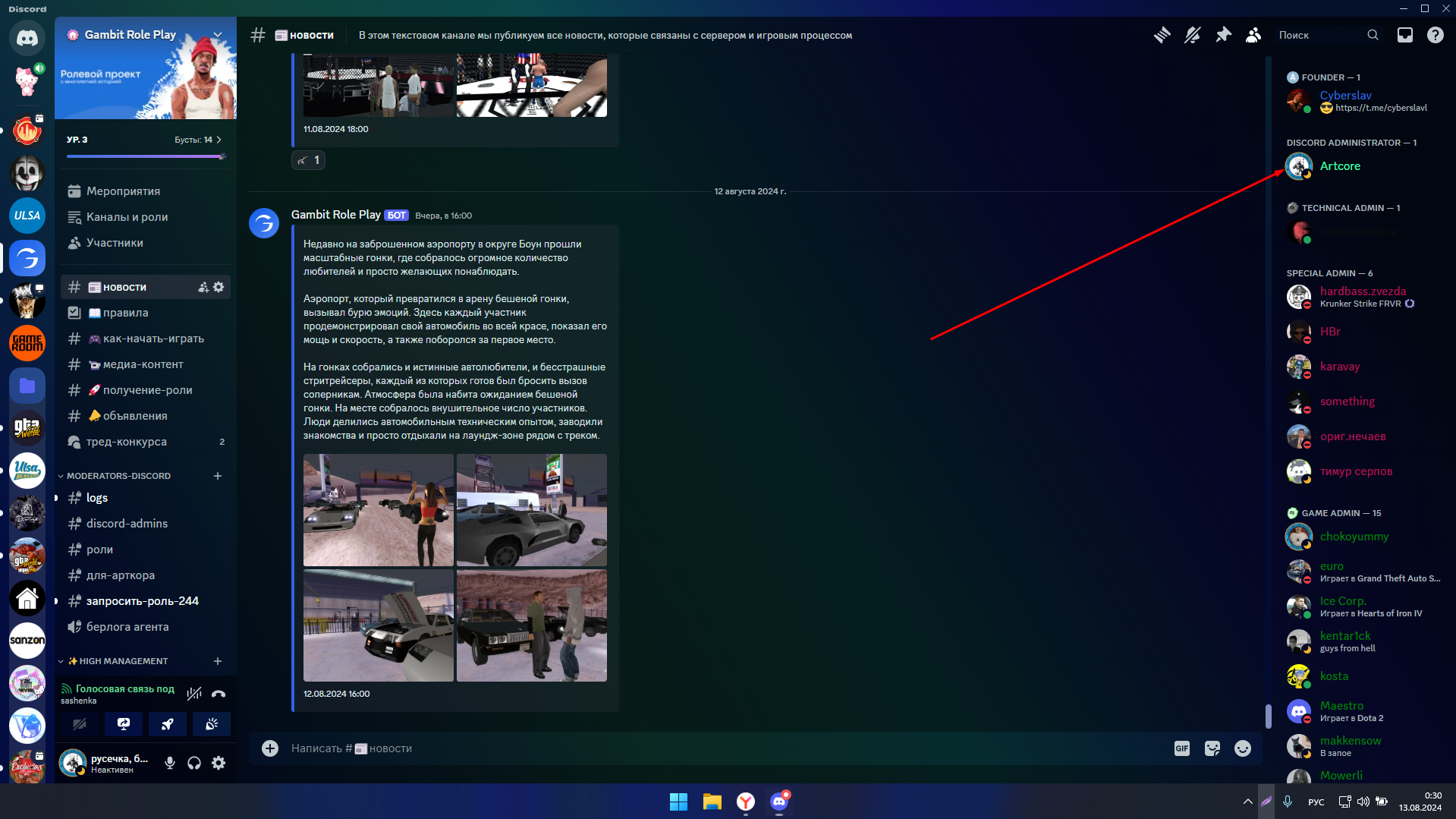This screenshot has height=819, width=1456.
Task: Collapse the MODERATORS-DISCORD category
Action: [x=118, y=476]
